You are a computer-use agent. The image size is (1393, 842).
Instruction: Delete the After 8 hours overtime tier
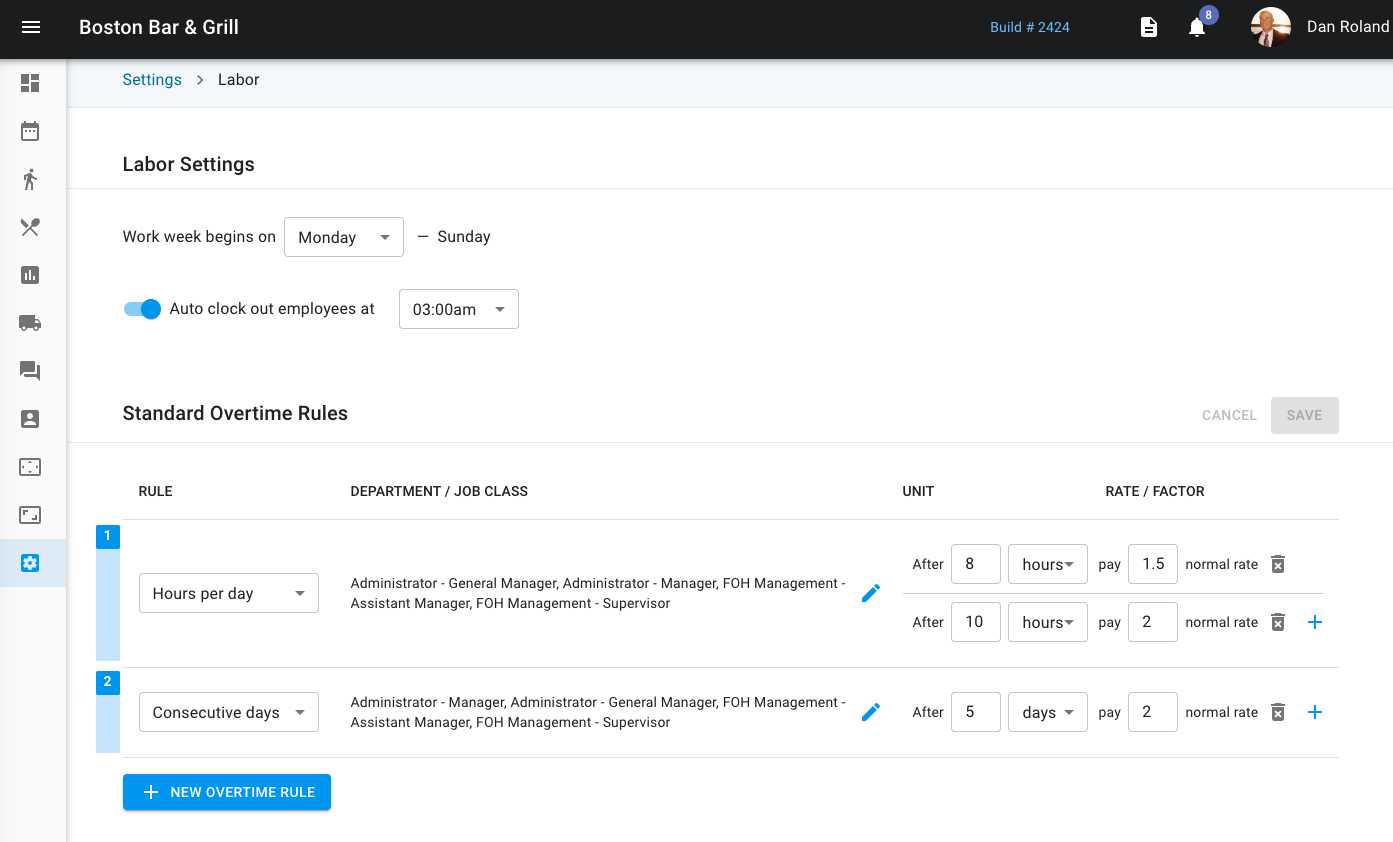click(x=1277, y=564)
